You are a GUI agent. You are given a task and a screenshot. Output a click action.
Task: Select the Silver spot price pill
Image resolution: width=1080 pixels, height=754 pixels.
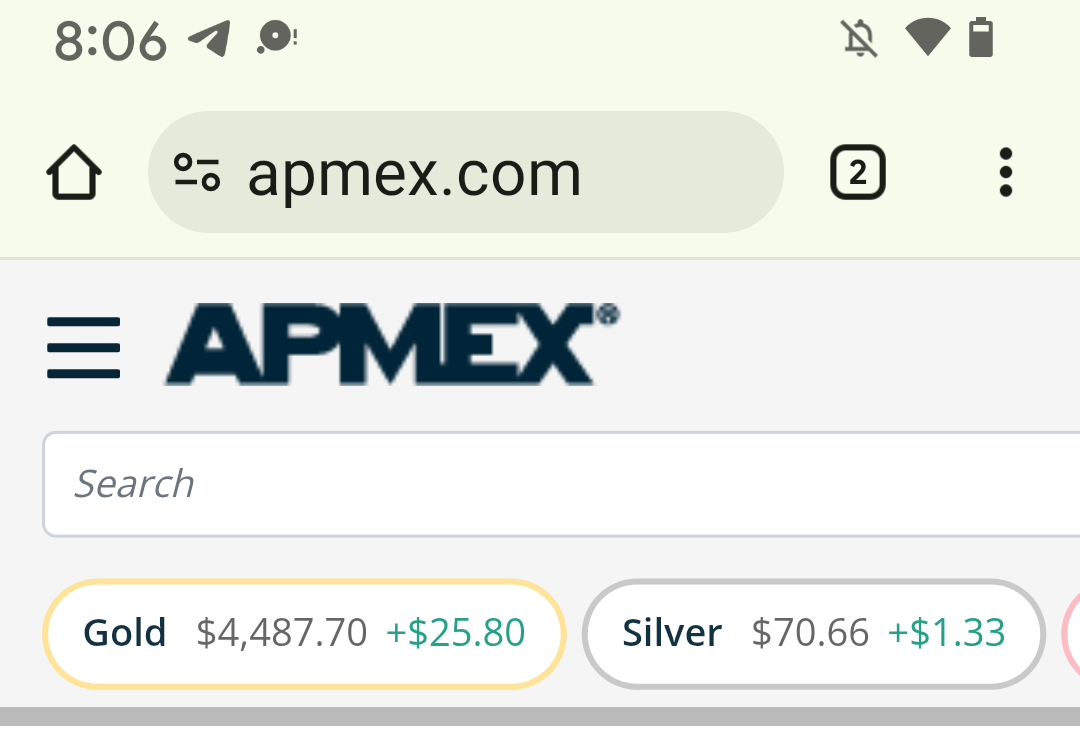pos(813,633)
